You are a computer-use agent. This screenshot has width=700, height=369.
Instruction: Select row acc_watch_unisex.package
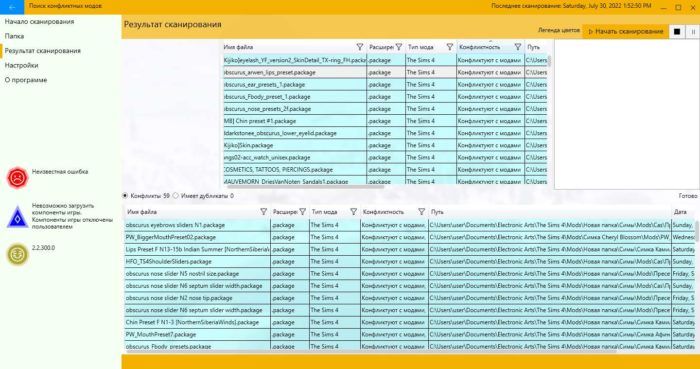coord(385,158)
